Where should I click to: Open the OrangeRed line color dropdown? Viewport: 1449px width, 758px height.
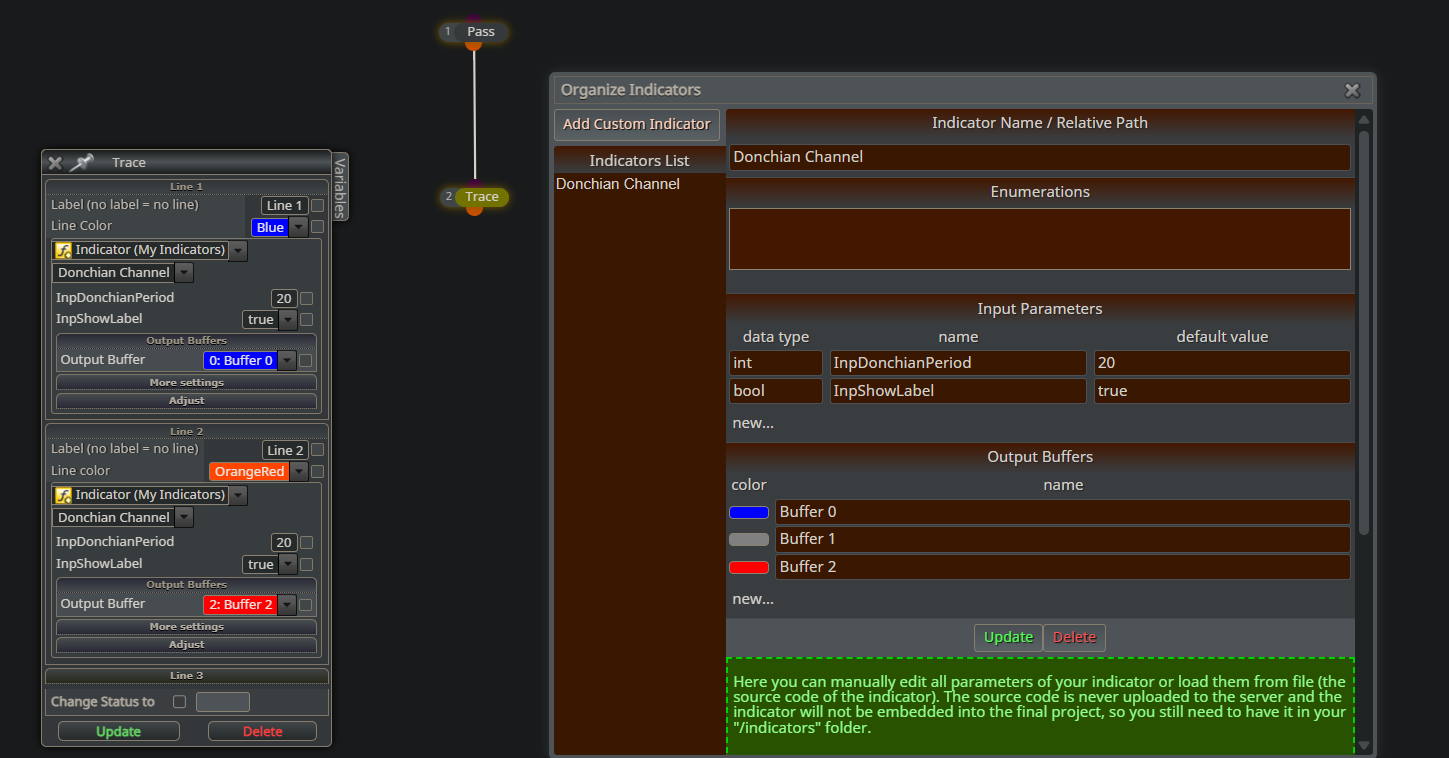pyautogui.click(x=298, y=471)
